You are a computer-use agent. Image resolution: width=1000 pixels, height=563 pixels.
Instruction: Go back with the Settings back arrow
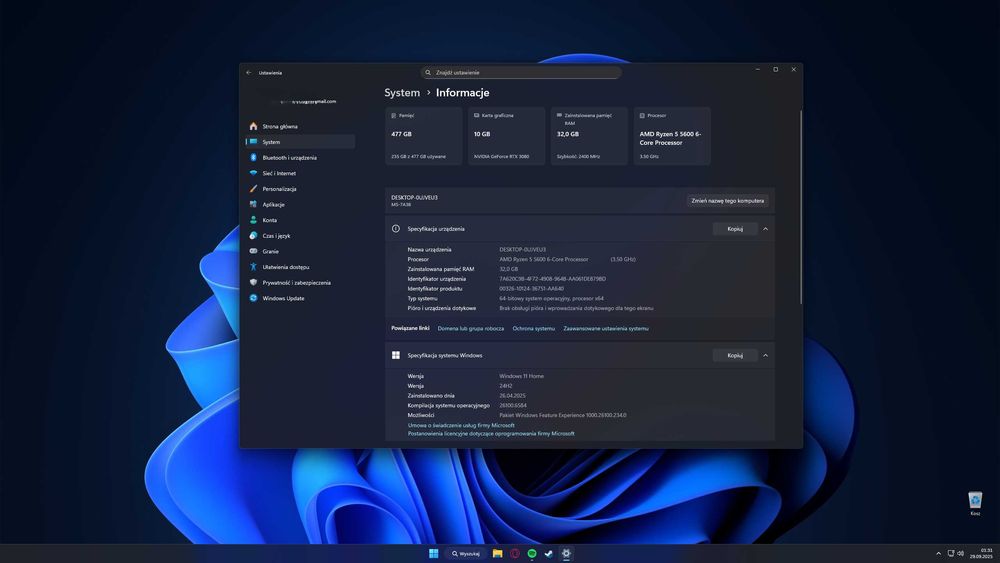(x=249, y=73)
